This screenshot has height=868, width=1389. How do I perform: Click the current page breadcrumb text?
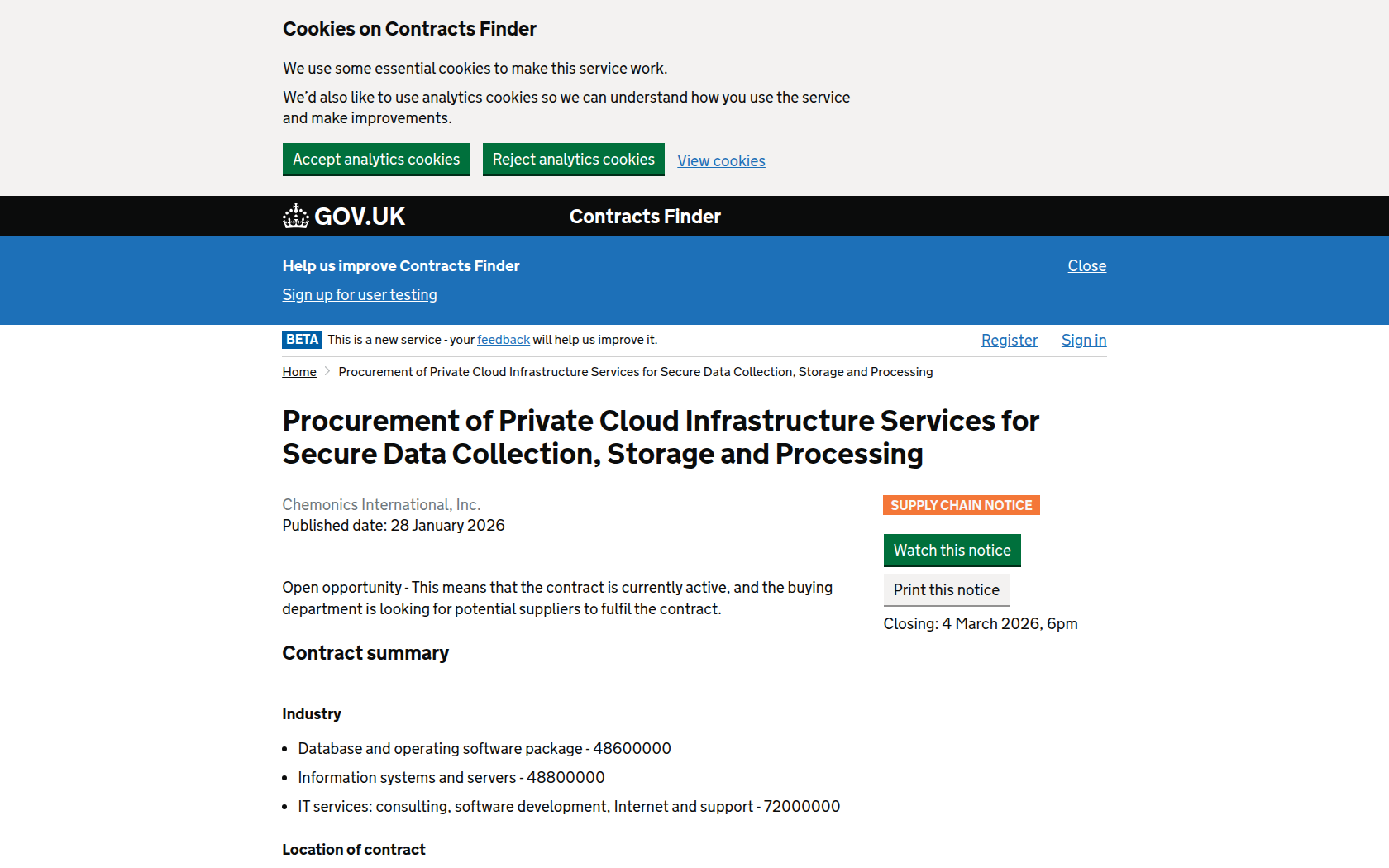635,372
